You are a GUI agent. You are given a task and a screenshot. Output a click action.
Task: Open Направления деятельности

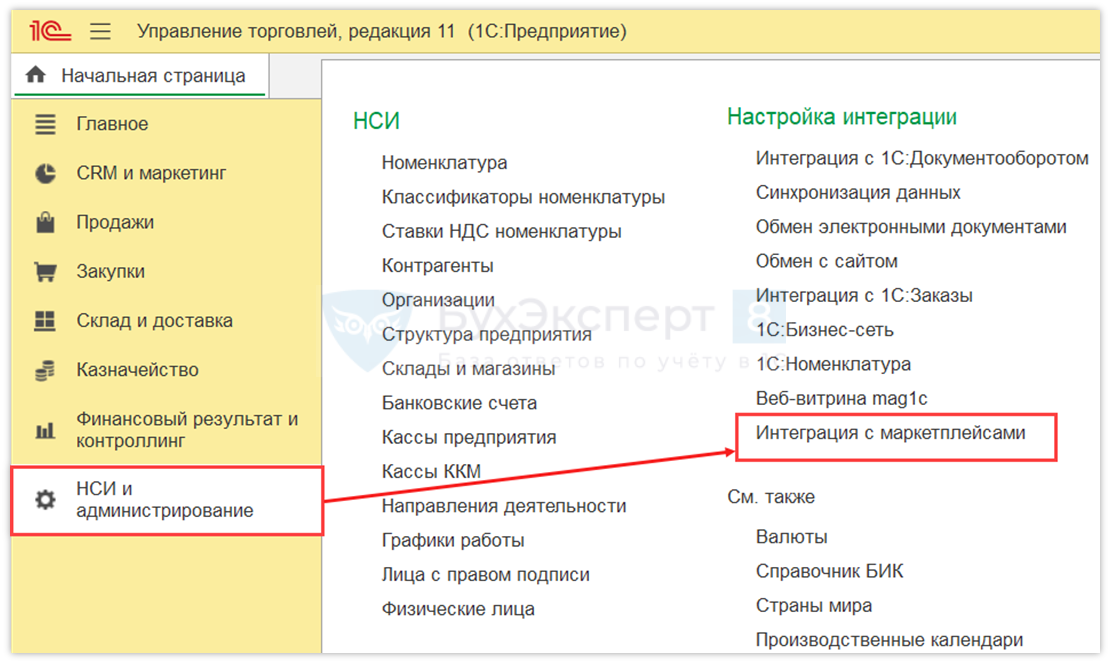(x=504, y=506)
